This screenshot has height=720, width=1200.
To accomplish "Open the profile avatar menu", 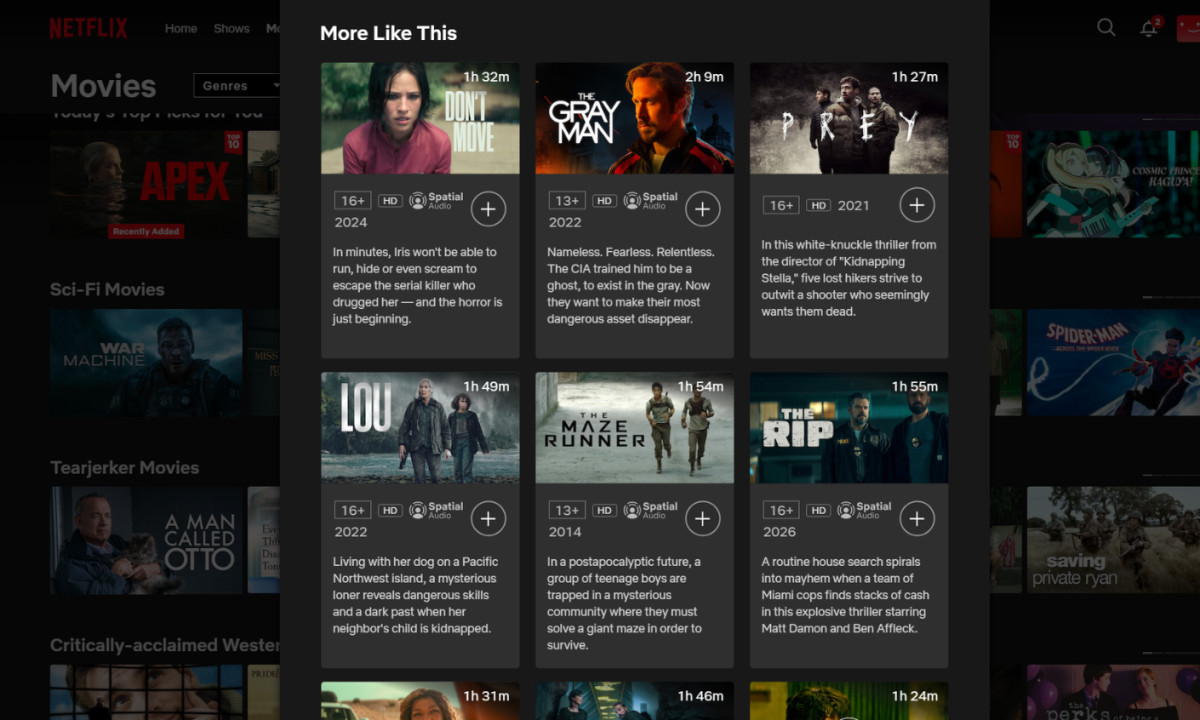I will click(1188, 28).
